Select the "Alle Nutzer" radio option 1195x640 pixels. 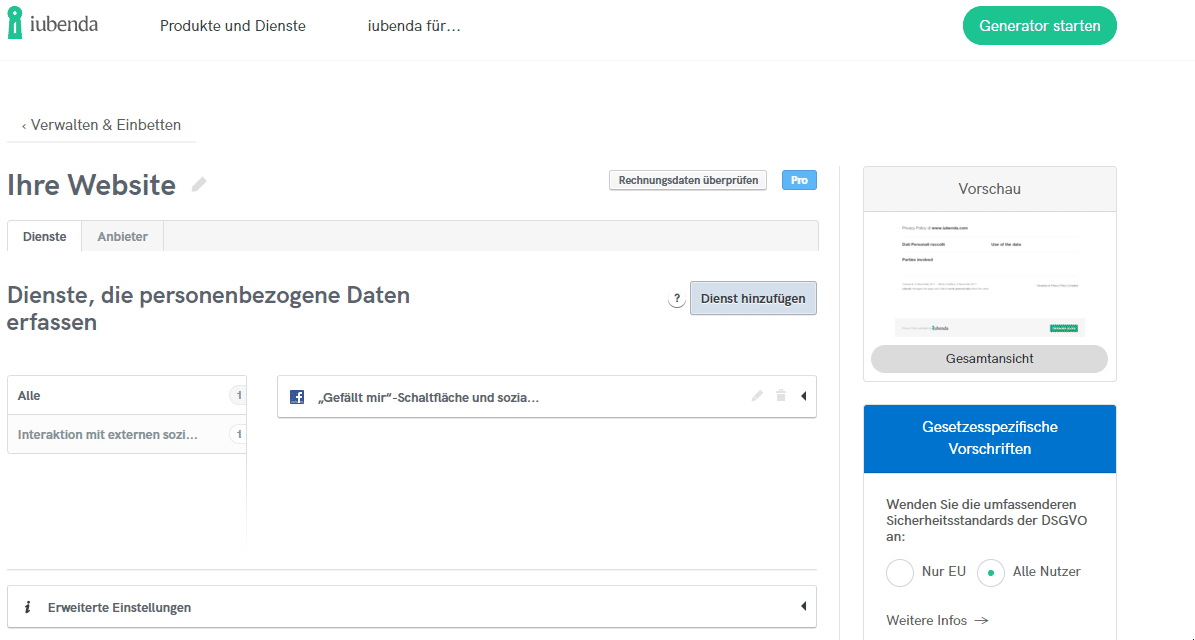991,572
